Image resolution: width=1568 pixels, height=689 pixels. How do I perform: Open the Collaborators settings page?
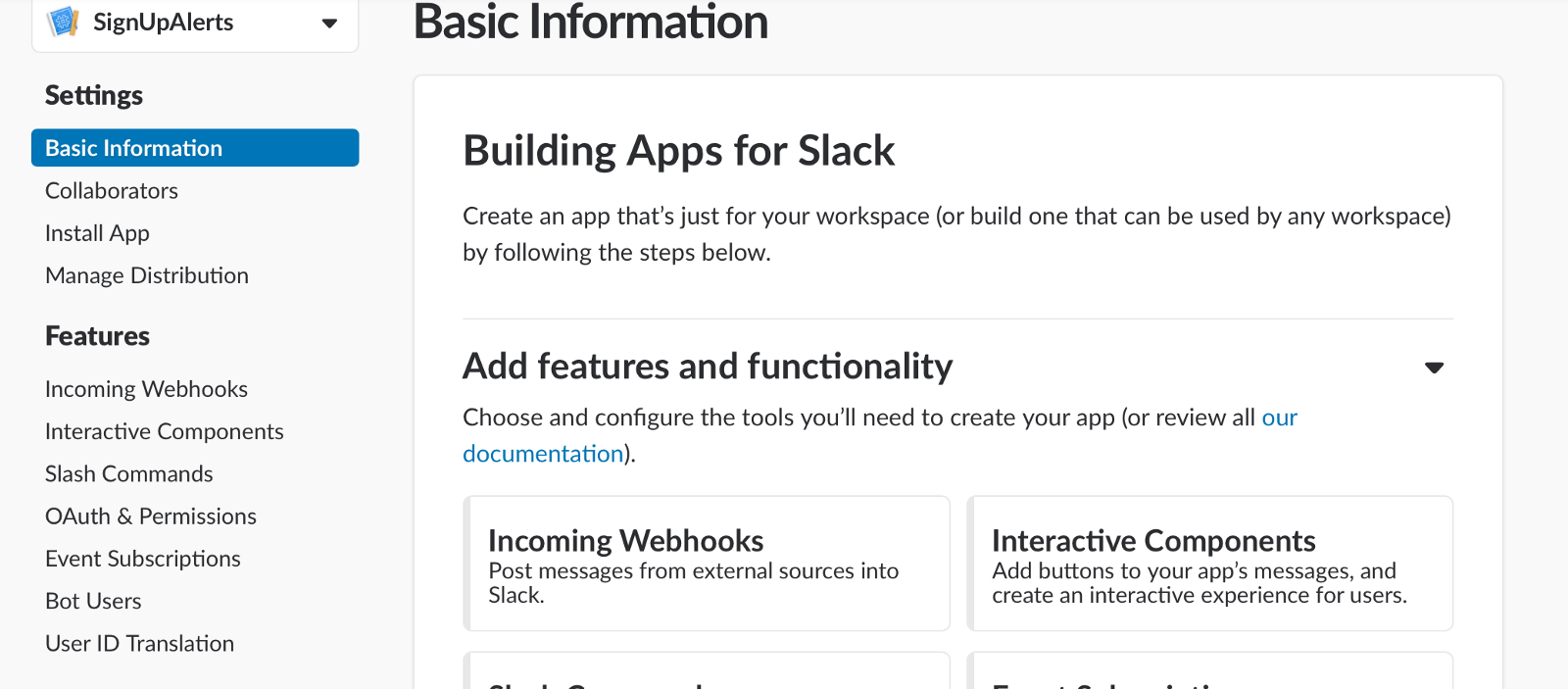pyautogui.click(x=112, y=191)
